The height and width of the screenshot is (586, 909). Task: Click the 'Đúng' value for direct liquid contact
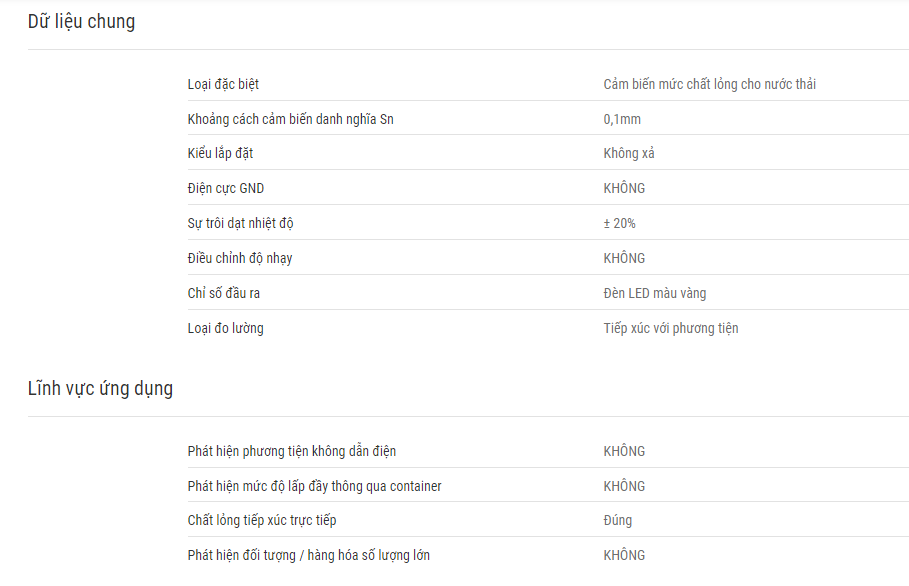[617, 521]
